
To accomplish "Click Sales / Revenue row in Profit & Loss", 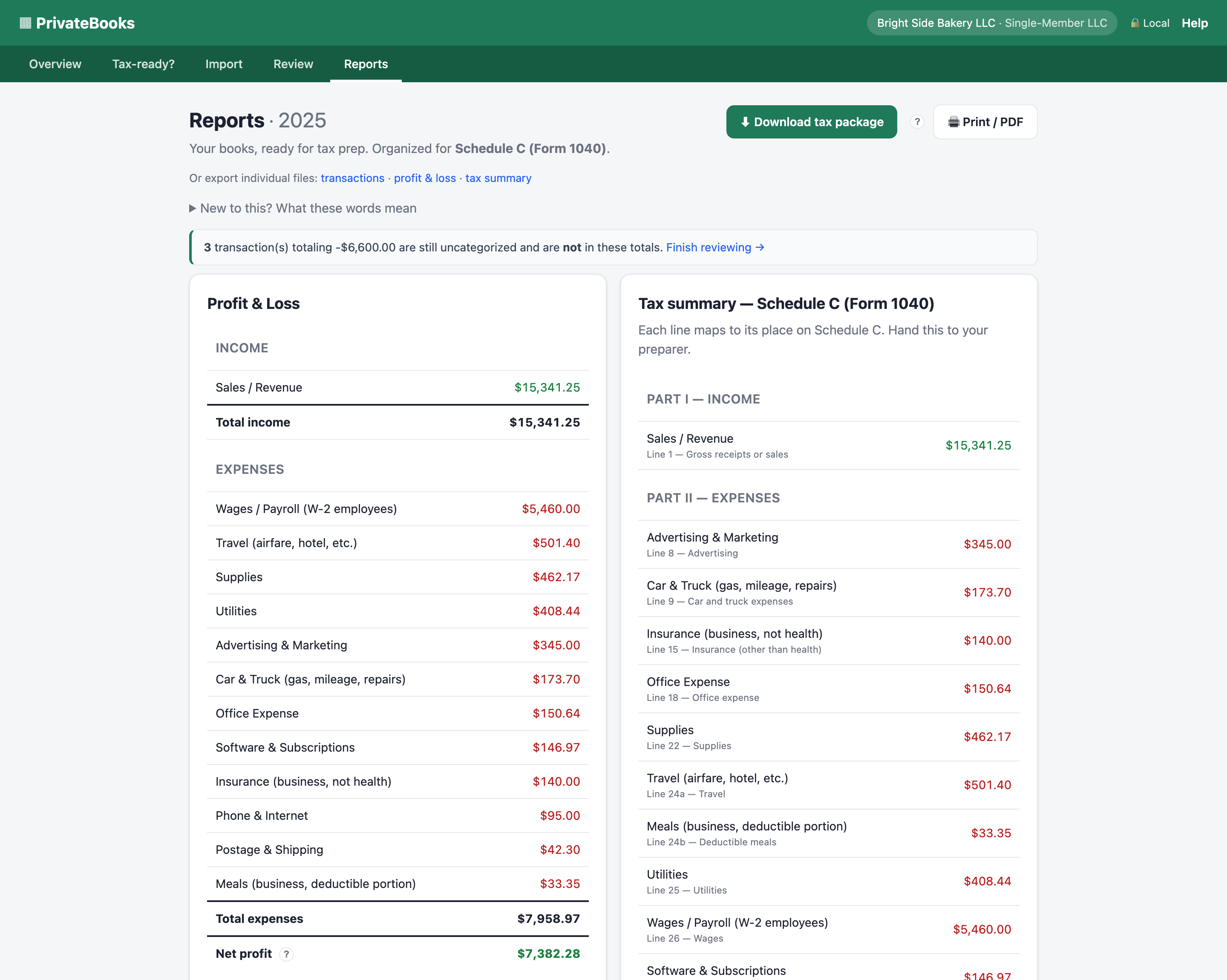I will click(x=398, y=388).
